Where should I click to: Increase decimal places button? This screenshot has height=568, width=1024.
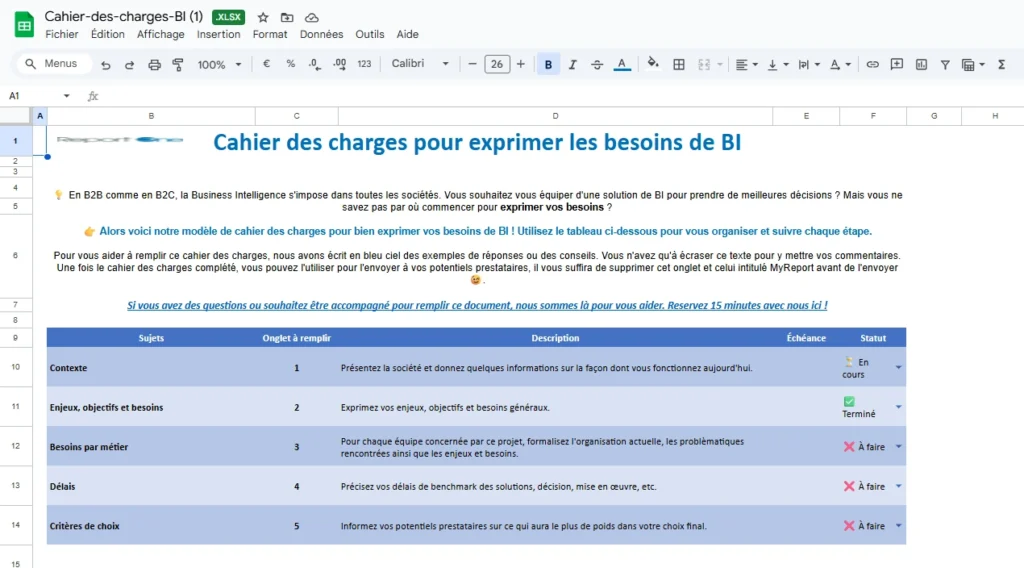coord(340,64)
